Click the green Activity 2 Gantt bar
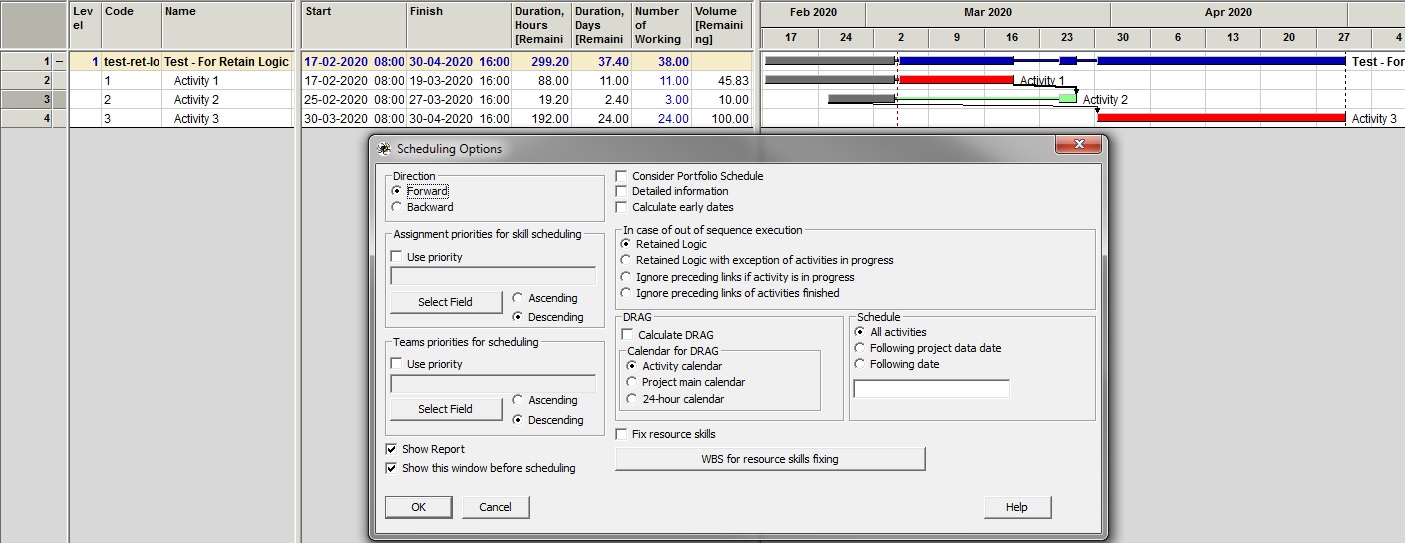 tap(1068, 98)
